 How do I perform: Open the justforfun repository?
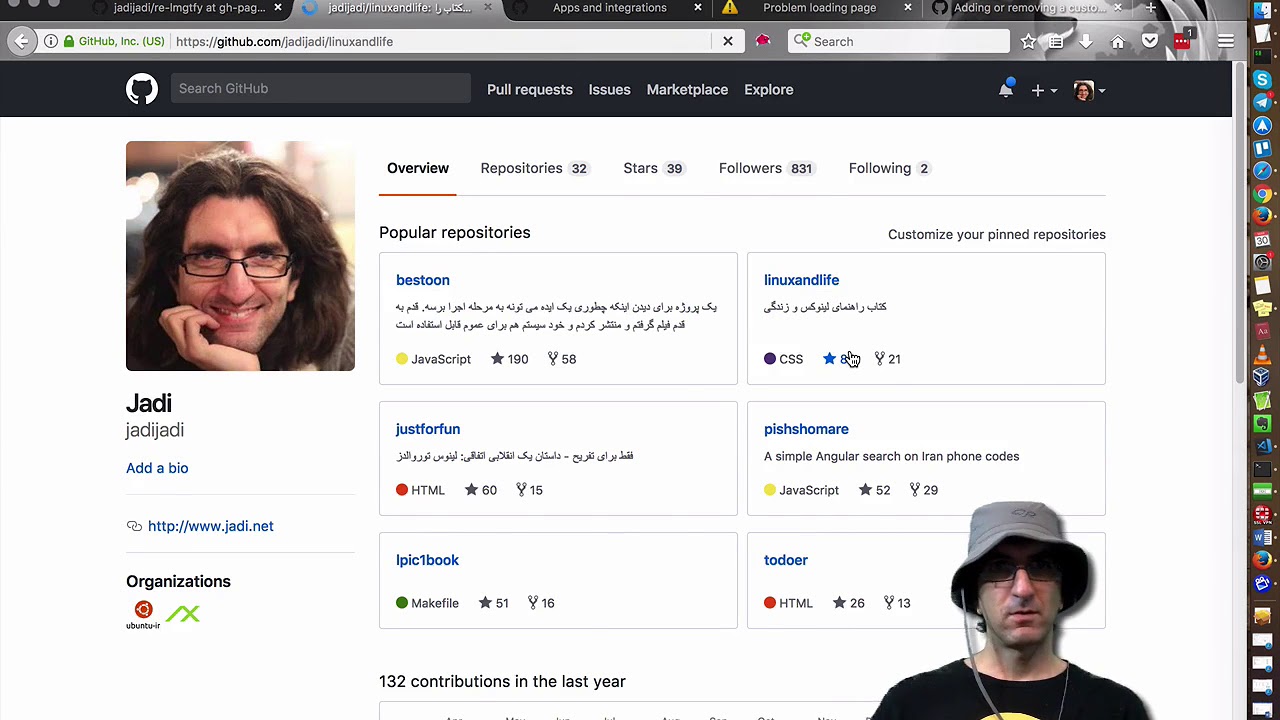click(x=428, y=429)
